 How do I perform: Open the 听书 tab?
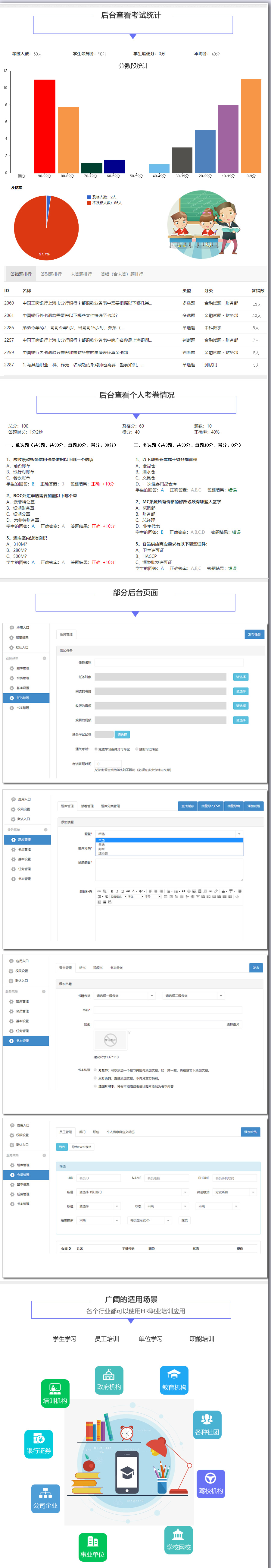(x=82, y=967)
